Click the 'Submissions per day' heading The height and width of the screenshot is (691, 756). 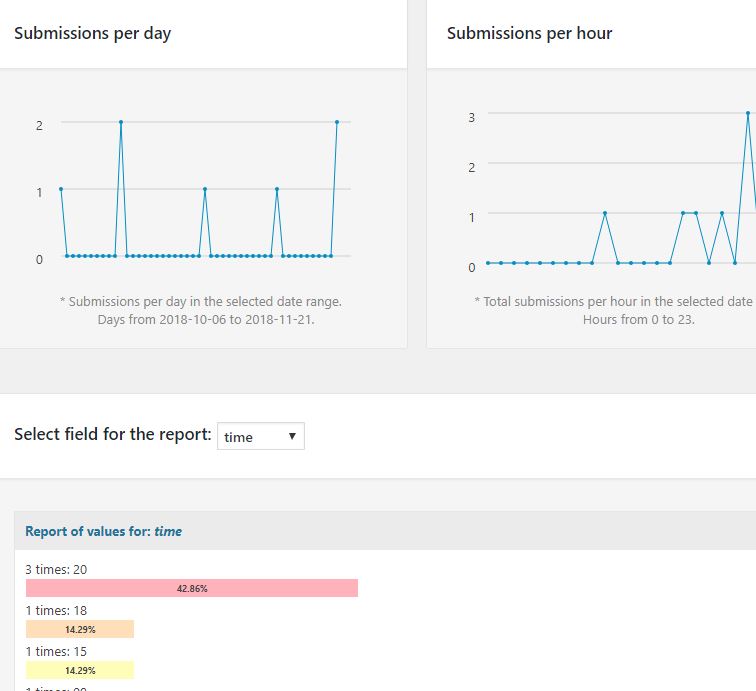pos(93,33)
